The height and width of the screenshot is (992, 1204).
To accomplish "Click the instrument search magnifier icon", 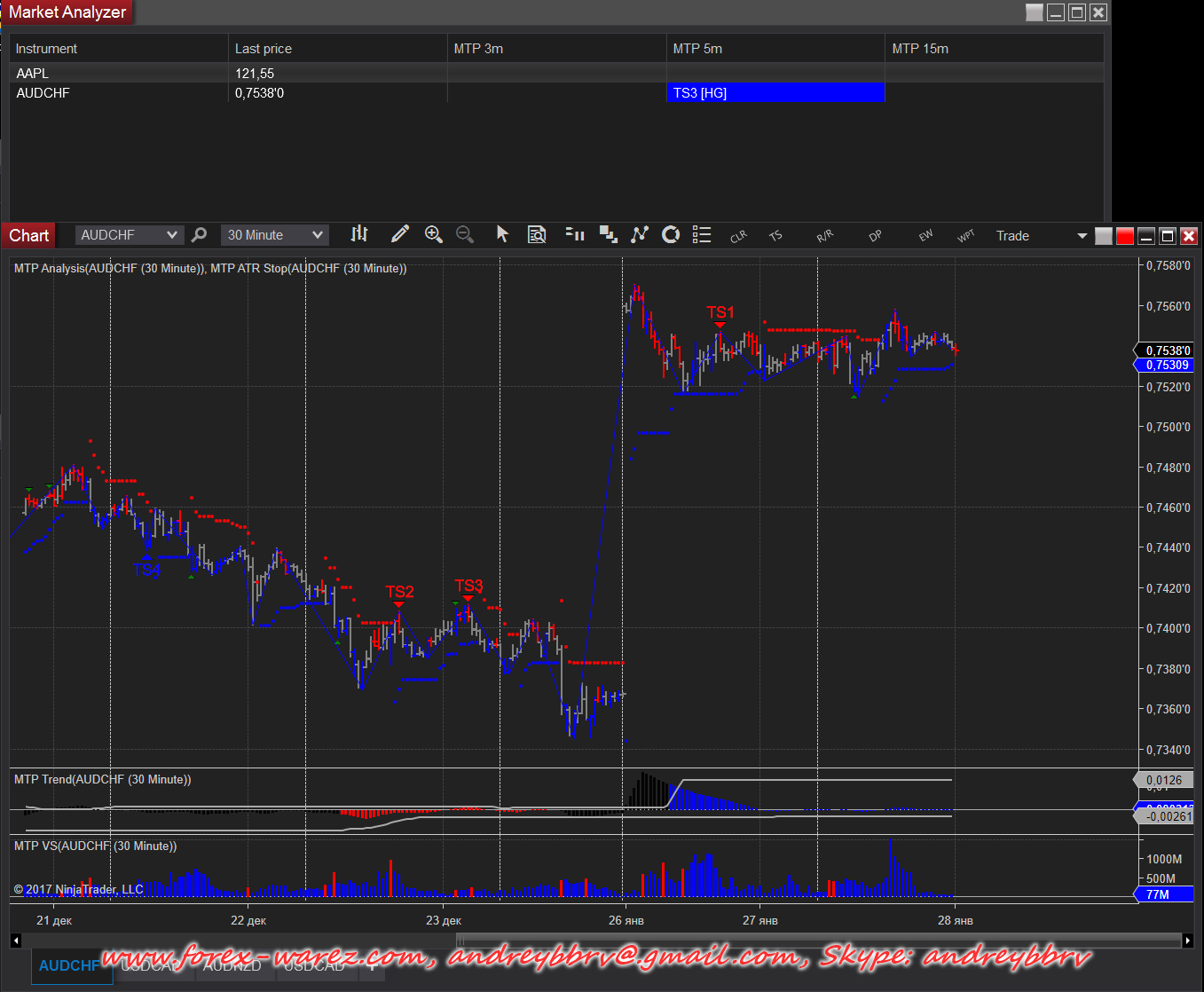I will pos(200,234).
